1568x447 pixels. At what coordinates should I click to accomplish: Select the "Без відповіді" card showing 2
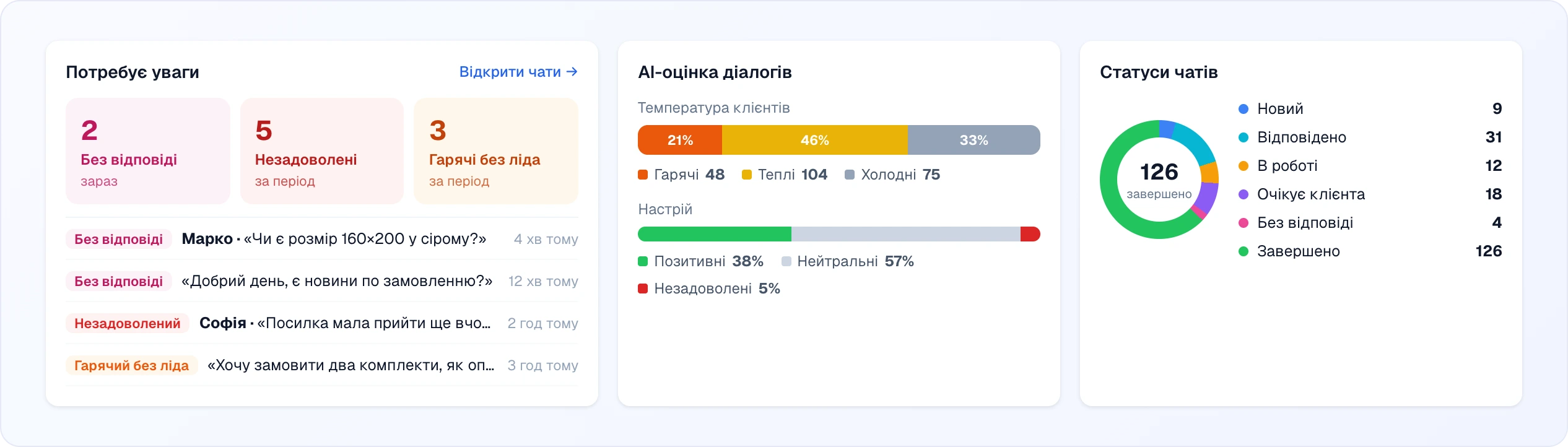148,151
